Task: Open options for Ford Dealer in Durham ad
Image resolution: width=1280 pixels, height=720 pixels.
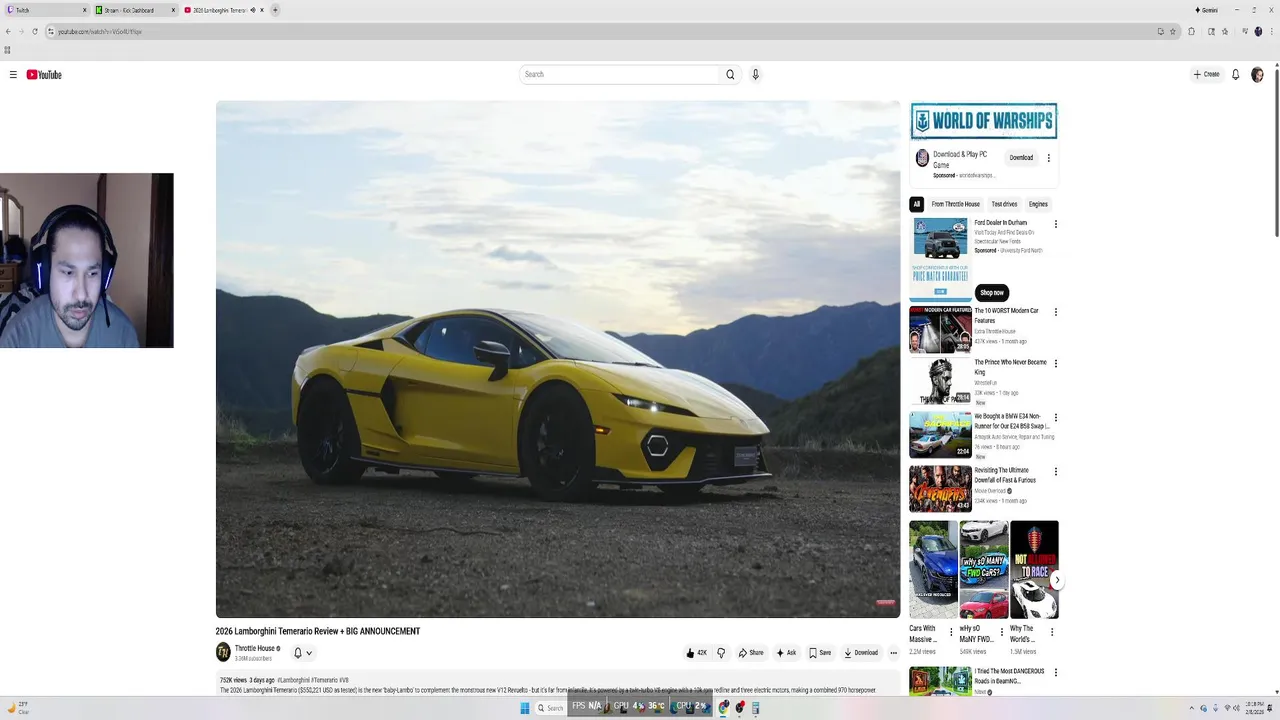Action: pos(1055,224)
